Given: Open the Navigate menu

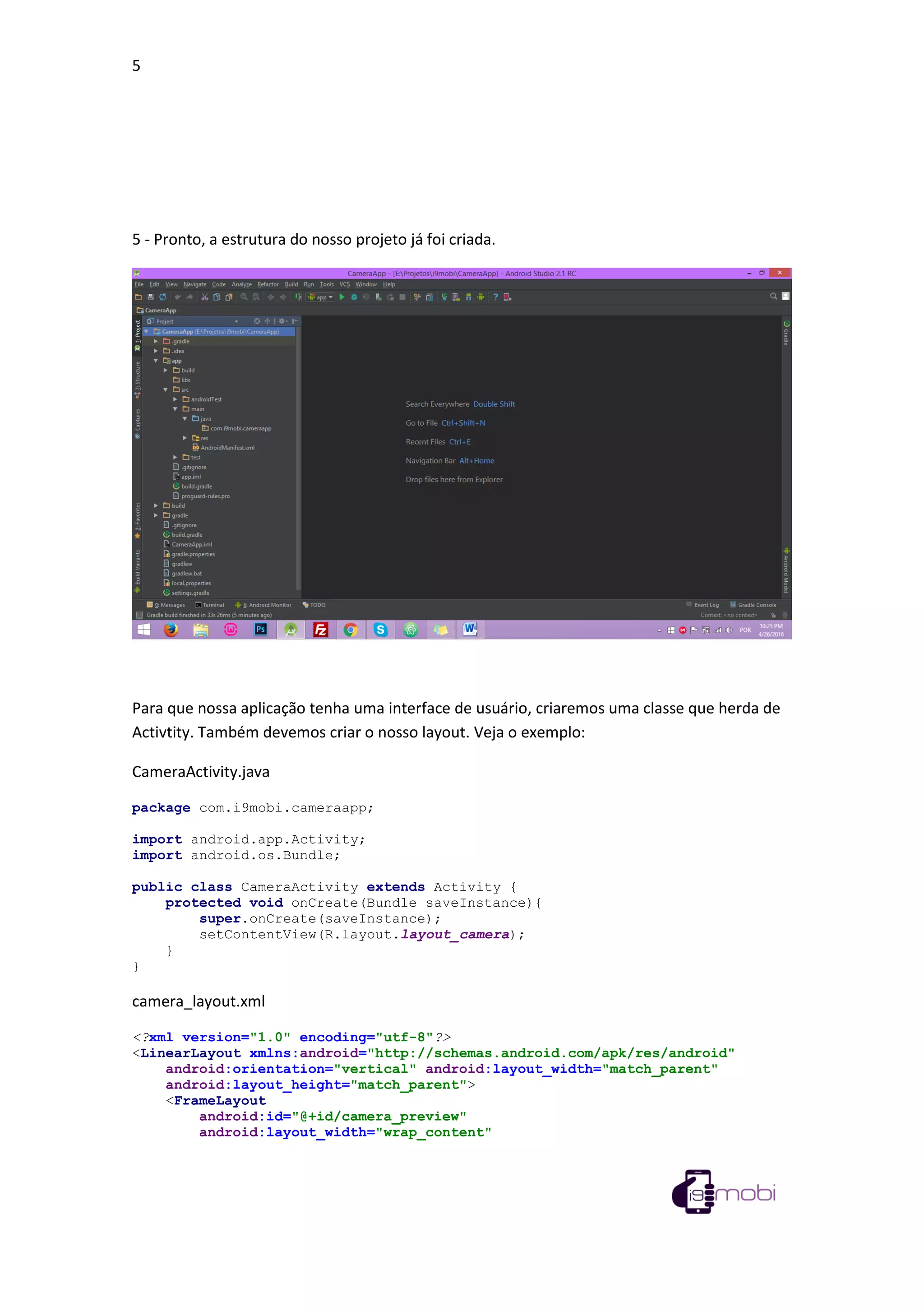Looking at the screenshot, I should click(194, 284).
